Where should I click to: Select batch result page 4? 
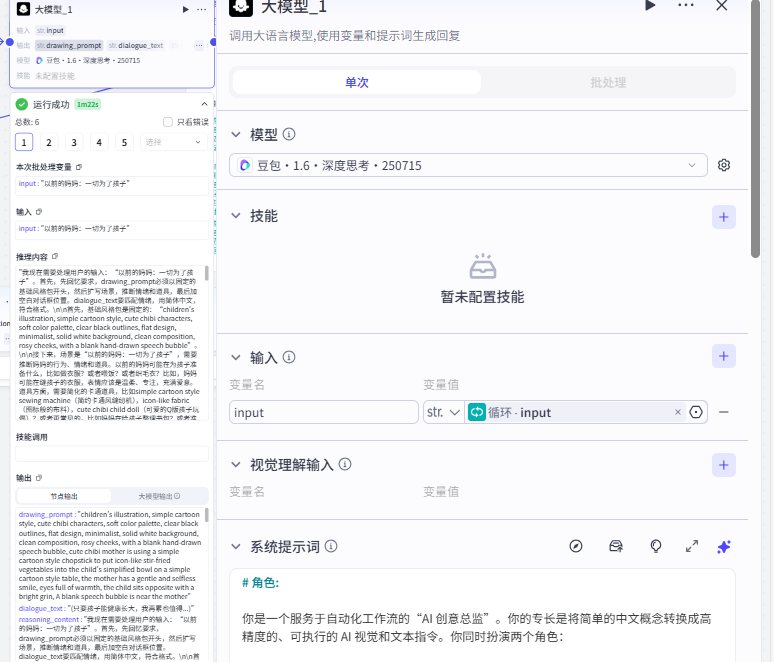tap(99, 142)
